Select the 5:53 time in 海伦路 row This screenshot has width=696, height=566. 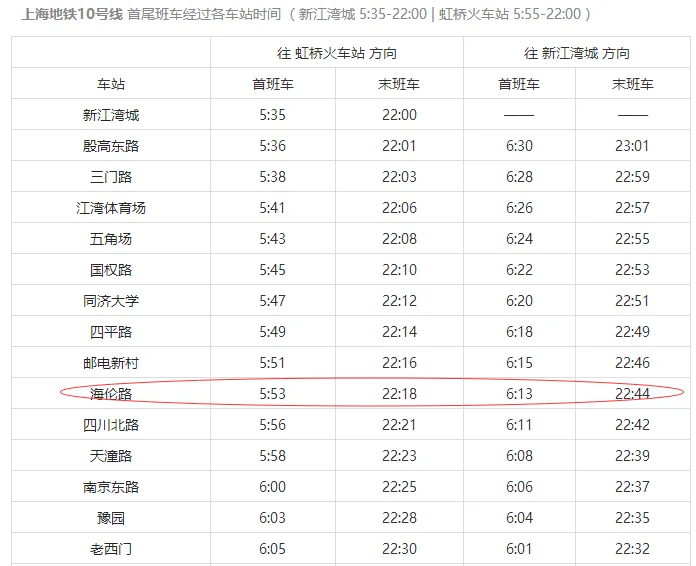(273, 394)
